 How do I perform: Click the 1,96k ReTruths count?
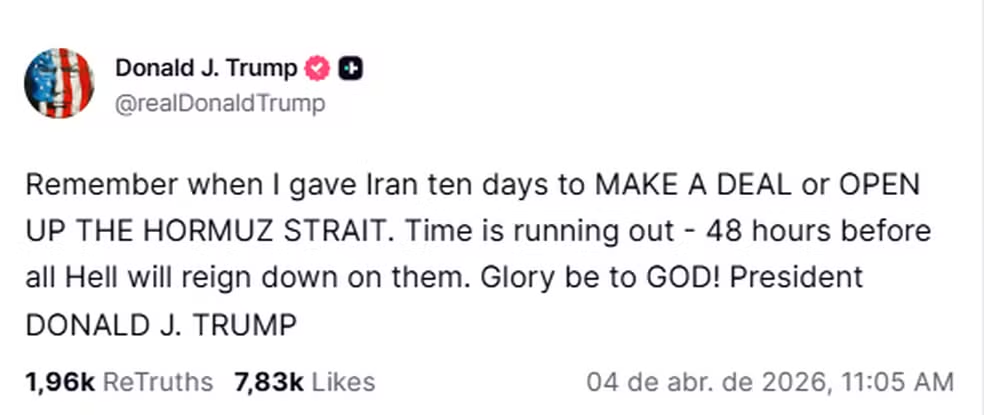(x=60, y=381)
